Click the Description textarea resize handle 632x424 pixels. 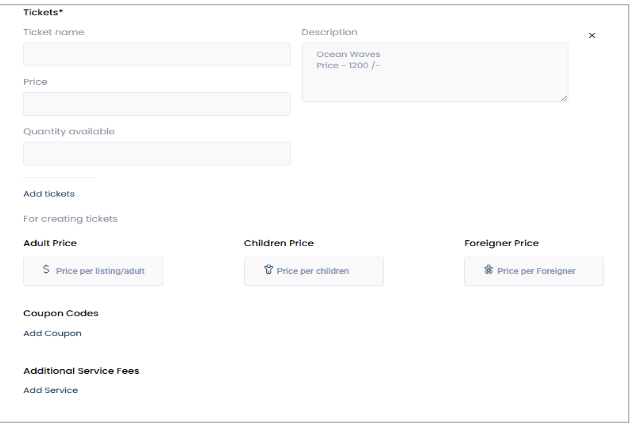pos(564,97)
